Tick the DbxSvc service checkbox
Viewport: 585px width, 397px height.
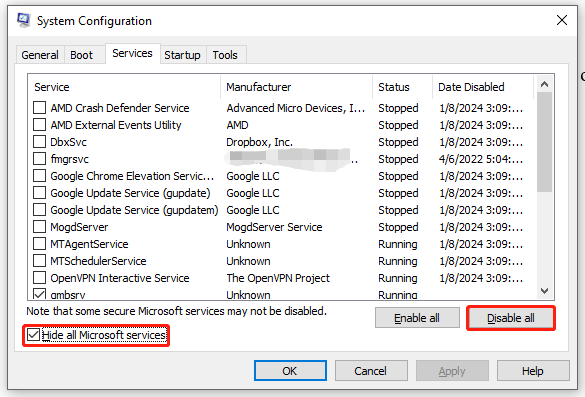[40, 142]
